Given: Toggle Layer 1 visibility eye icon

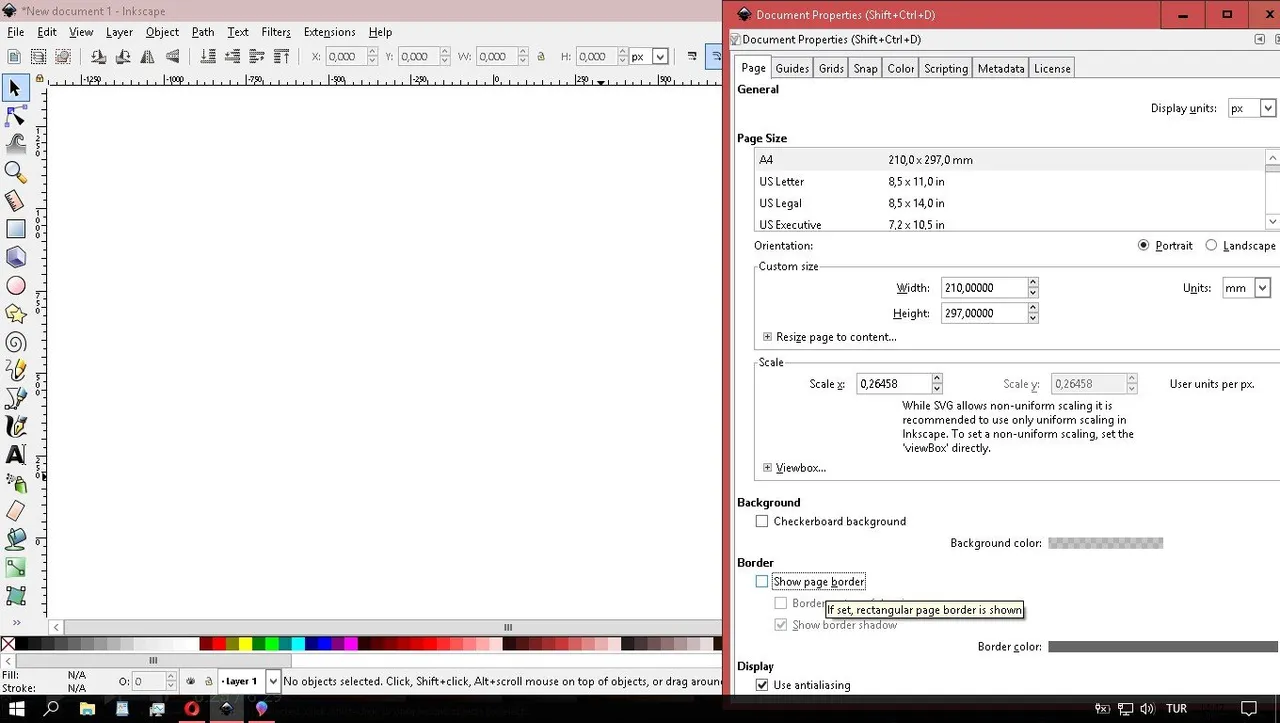Looking at the screenshot, I should tap(191, 681).
